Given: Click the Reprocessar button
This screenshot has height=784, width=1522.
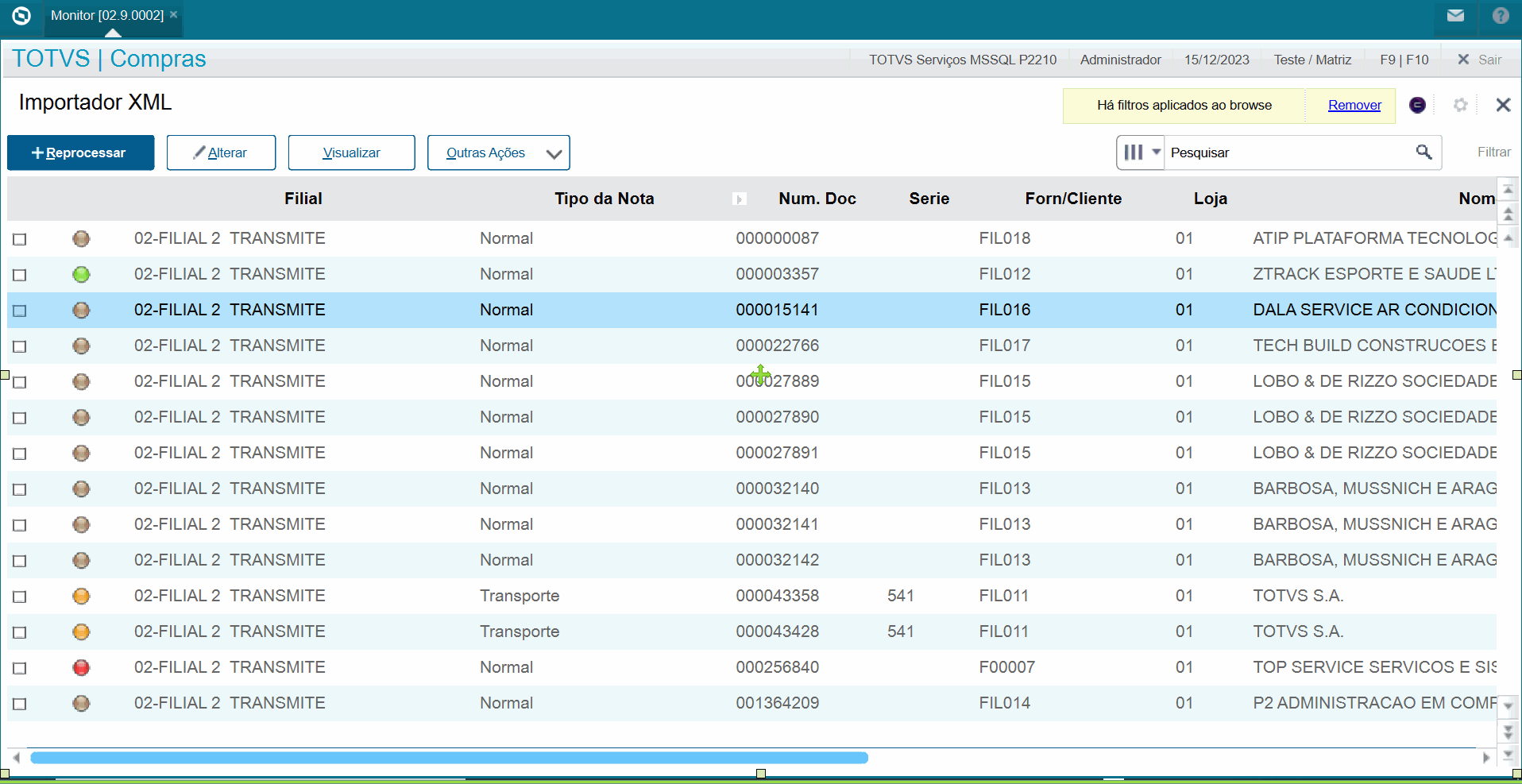Looking at the screenshot, I should (x=80, y=153).
